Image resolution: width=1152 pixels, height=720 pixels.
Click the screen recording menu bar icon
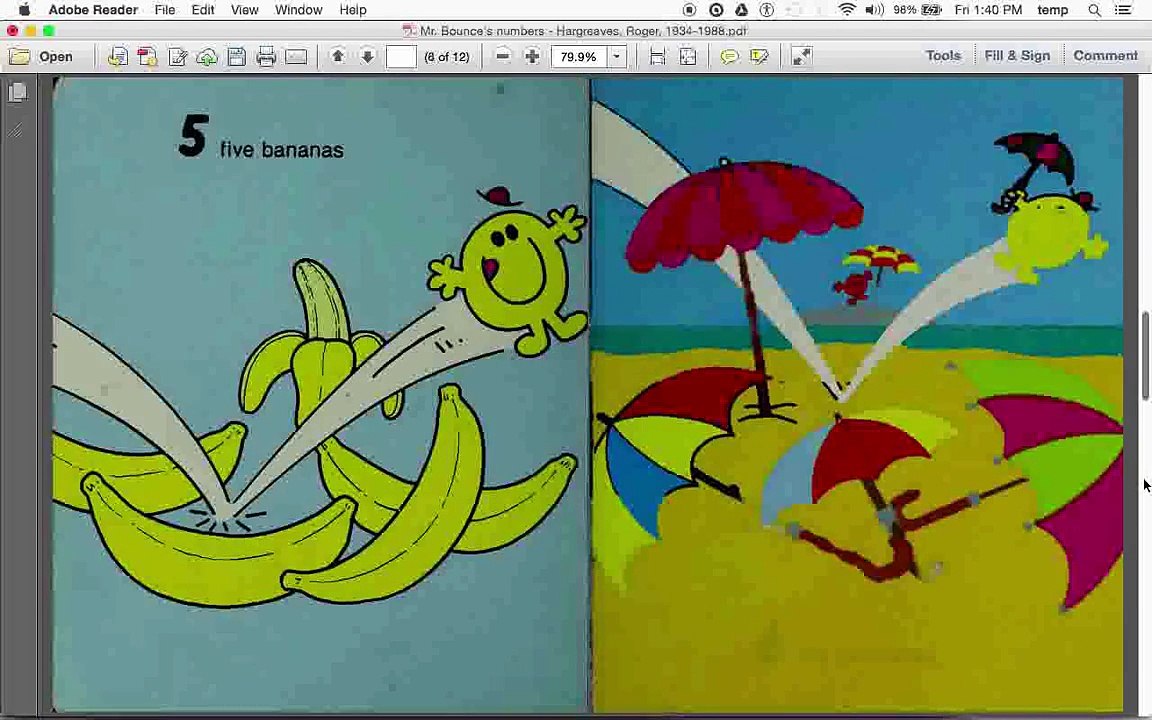click(x=689, y=10)
